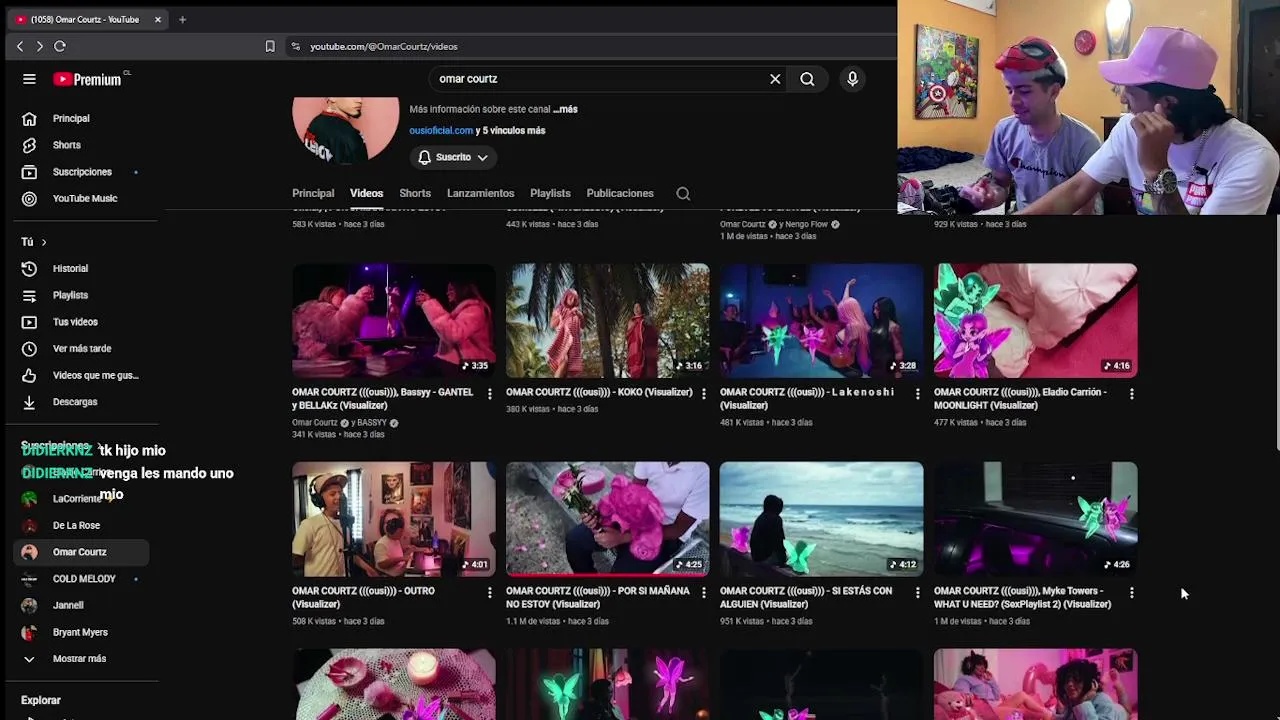Switch to Lanzamientos channel tab

pyautogui.click(x=480, y=193)
